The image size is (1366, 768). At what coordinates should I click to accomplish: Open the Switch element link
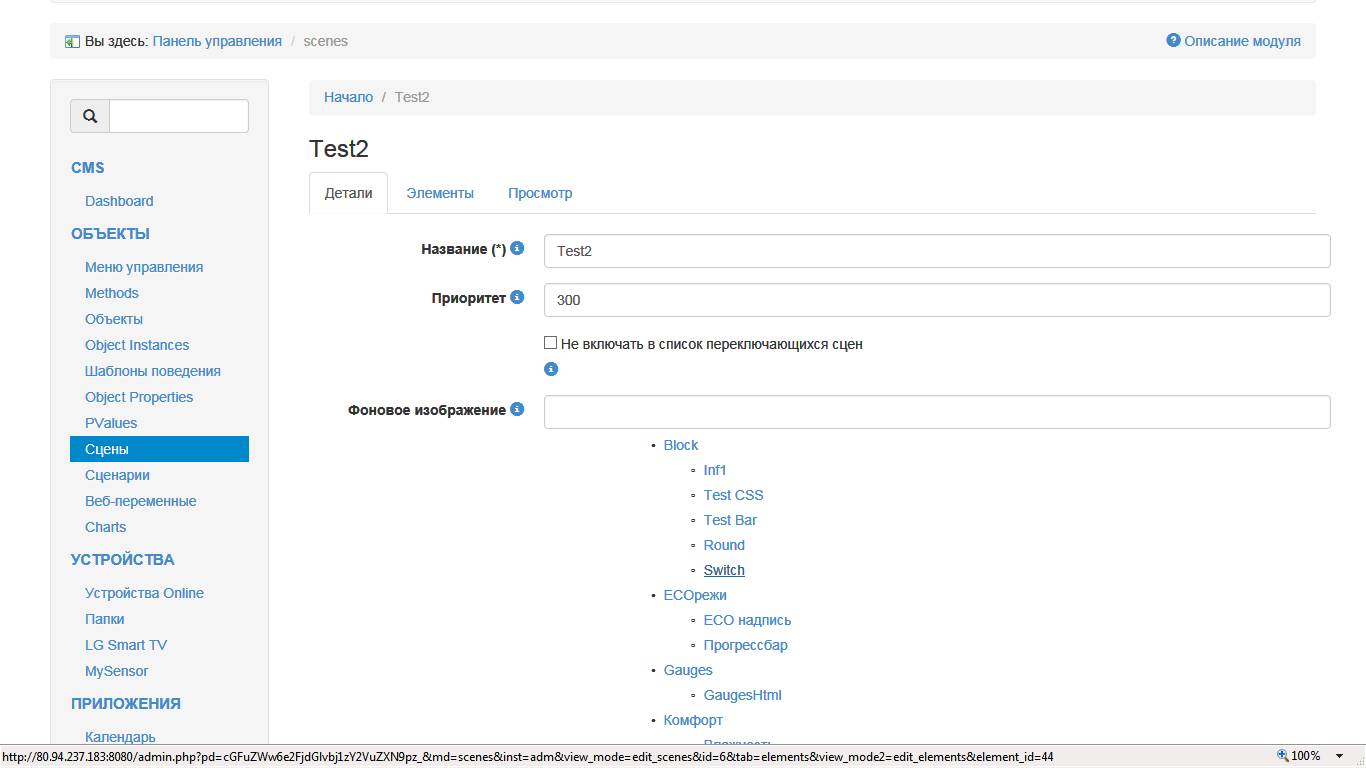(x=724, y=570)
